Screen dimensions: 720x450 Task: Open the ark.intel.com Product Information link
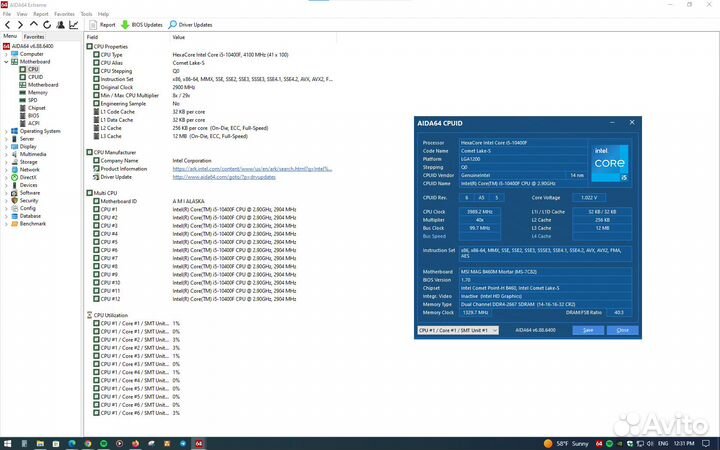click(x=252, y=169)
